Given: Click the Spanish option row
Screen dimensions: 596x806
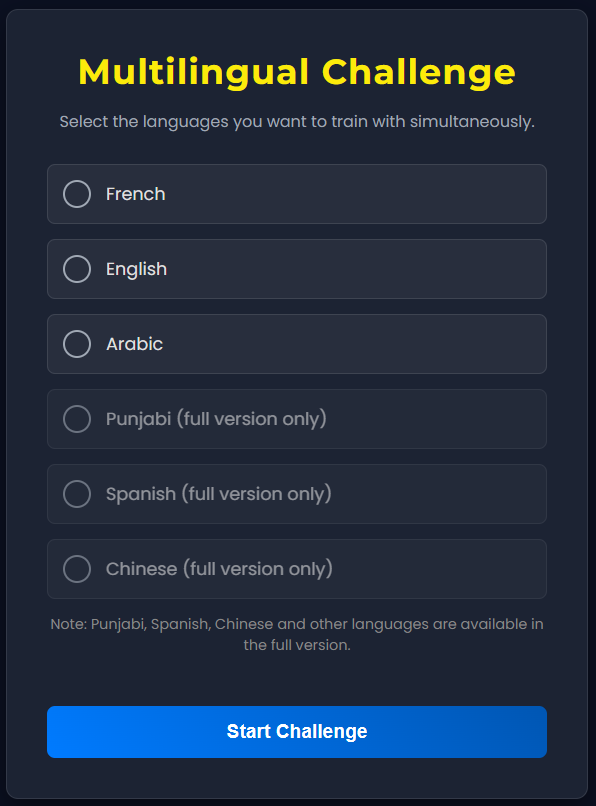Looking at the screenshot, I should point(297,494).
